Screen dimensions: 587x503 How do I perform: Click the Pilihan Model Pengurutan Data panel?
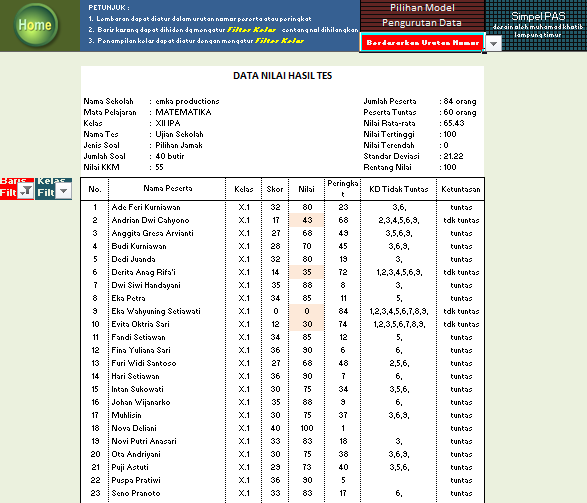pos(422,15)
